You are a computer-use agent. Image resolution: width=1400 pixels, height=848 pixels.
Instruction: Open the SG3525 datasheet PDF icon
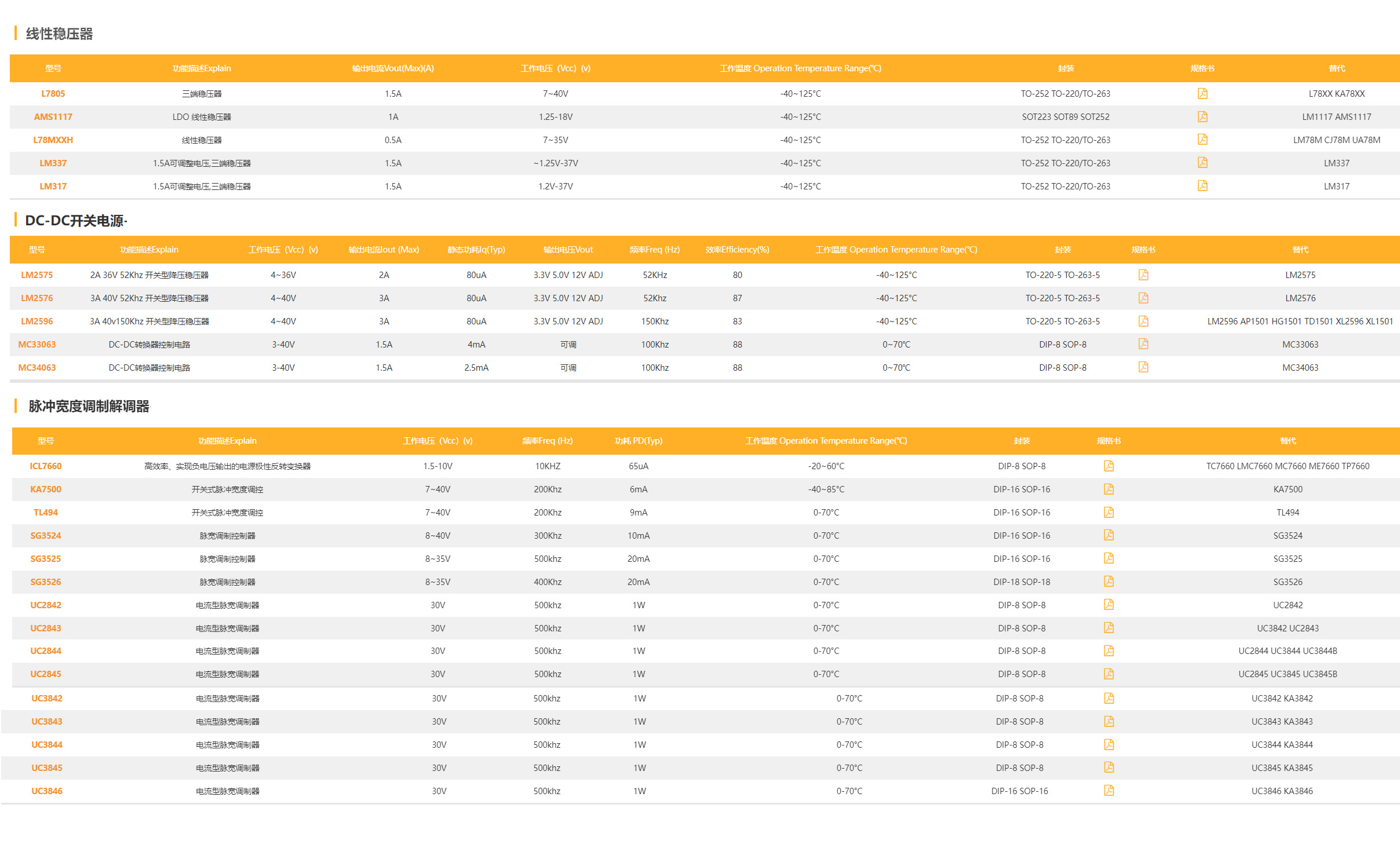pyautogui.click(x=1109, y=558)
